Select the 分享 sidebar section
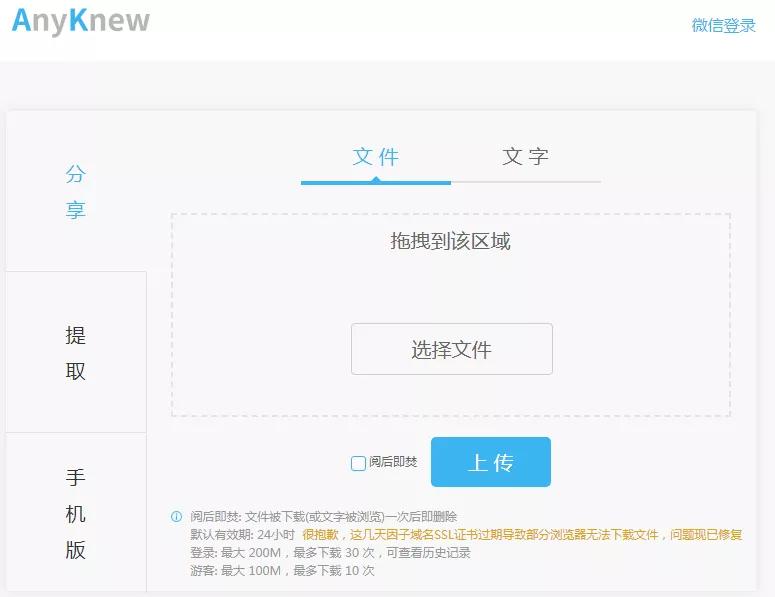Screen dimensions: 775x597 coord(76,192)
